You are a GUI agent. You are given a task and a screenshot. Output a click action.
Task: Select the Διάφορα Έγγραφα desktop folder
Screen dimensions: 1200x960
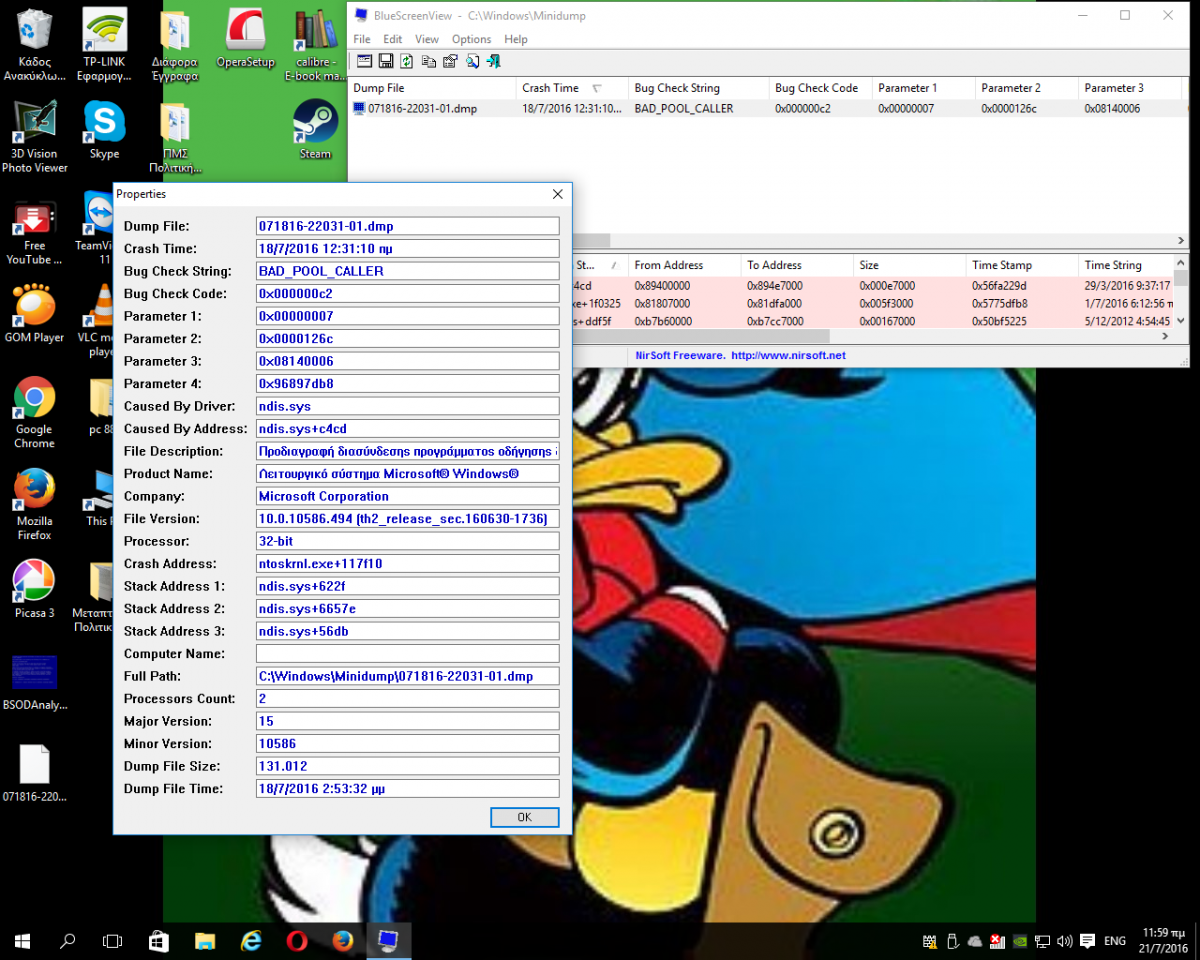175,45
